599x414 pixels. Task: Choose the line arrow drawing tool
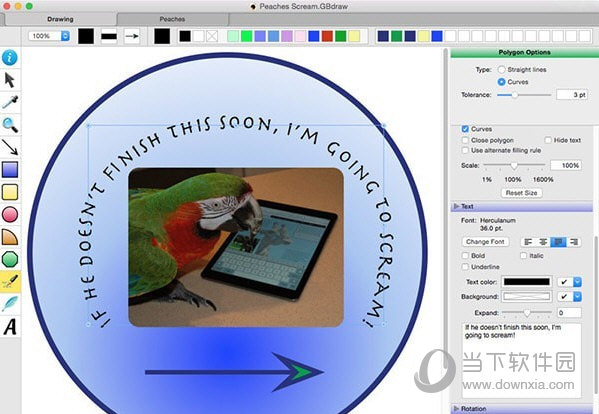point(10,147)
